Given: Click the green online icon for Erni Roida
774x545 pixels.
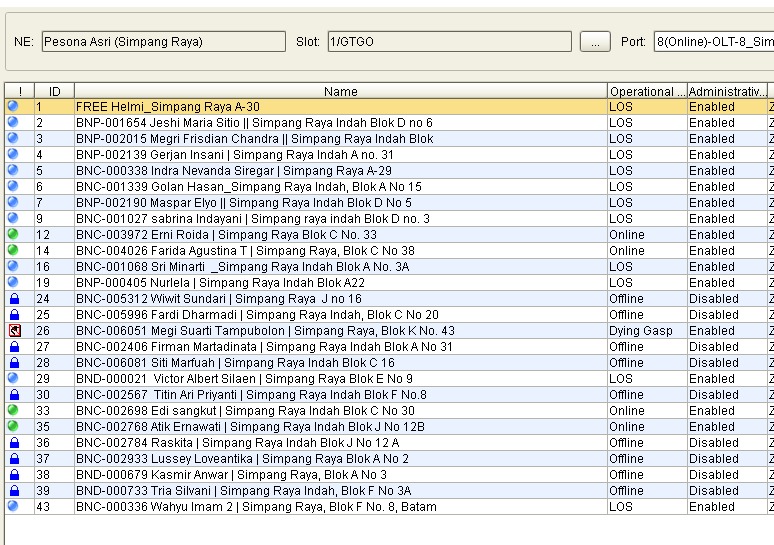Looking at the screenshot, I should point(13,234).
